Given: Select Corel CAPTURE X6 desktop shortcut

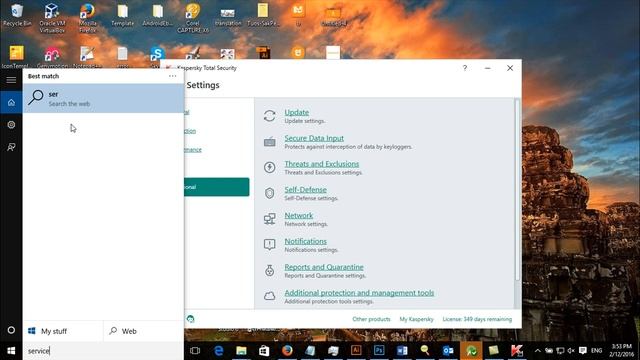Looking at the screenshot, I should (193, 18).
